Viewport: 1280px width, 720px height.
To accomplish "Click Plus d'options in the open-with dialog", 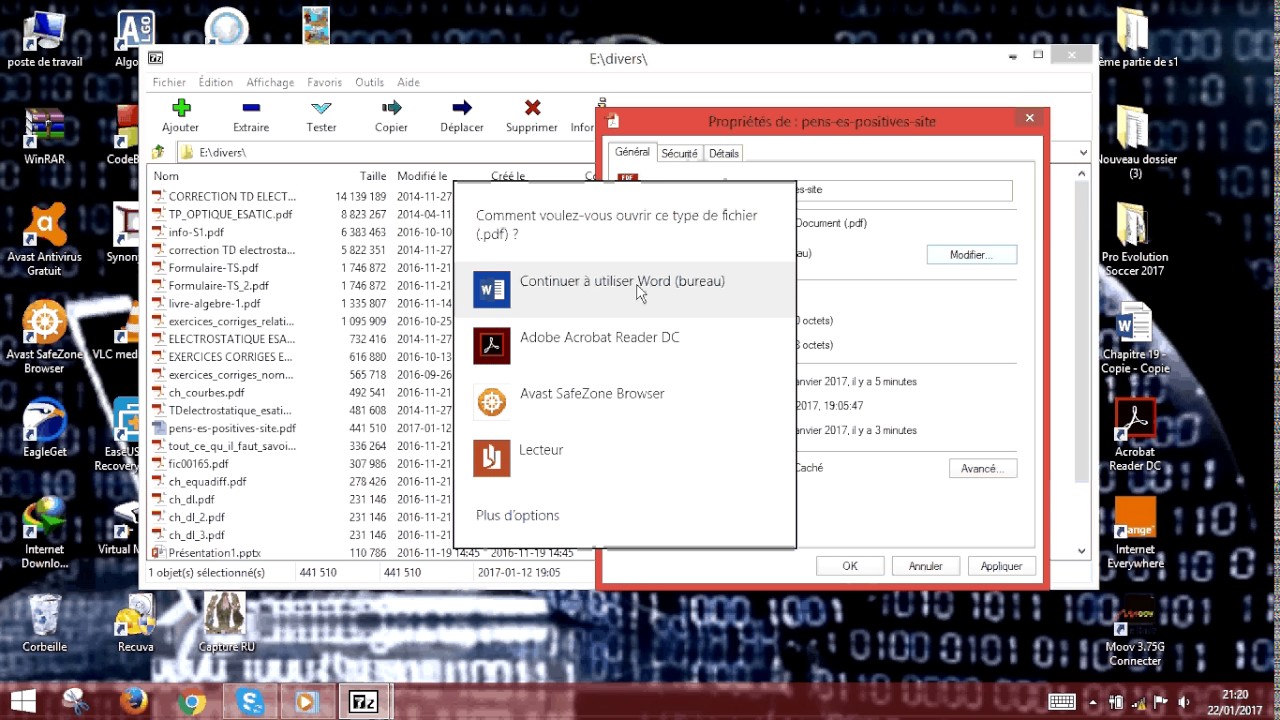I will pos(518,516).
